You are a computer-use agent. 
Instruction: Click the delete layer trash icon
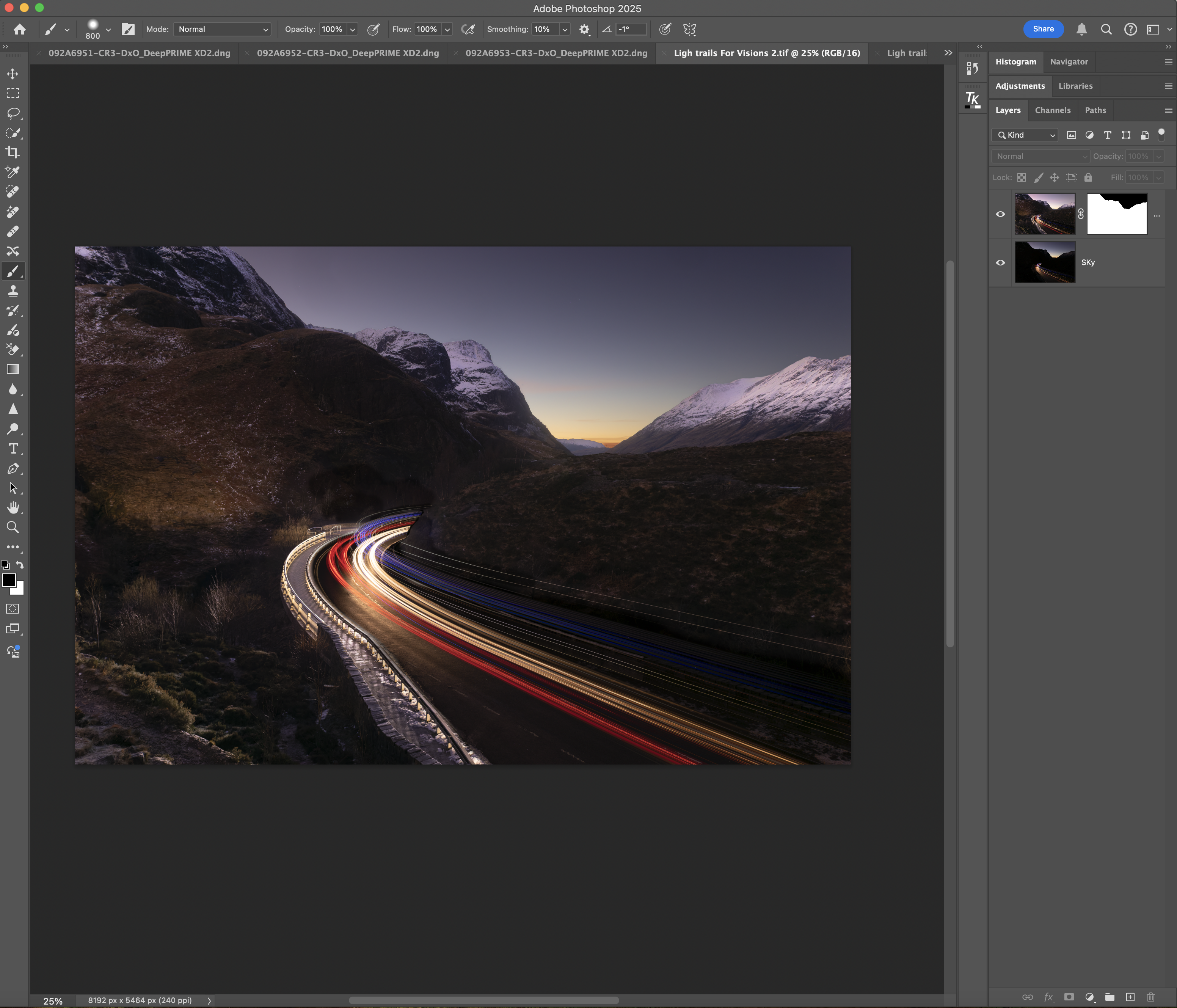pyautogui.click(x=1151, y=997)
